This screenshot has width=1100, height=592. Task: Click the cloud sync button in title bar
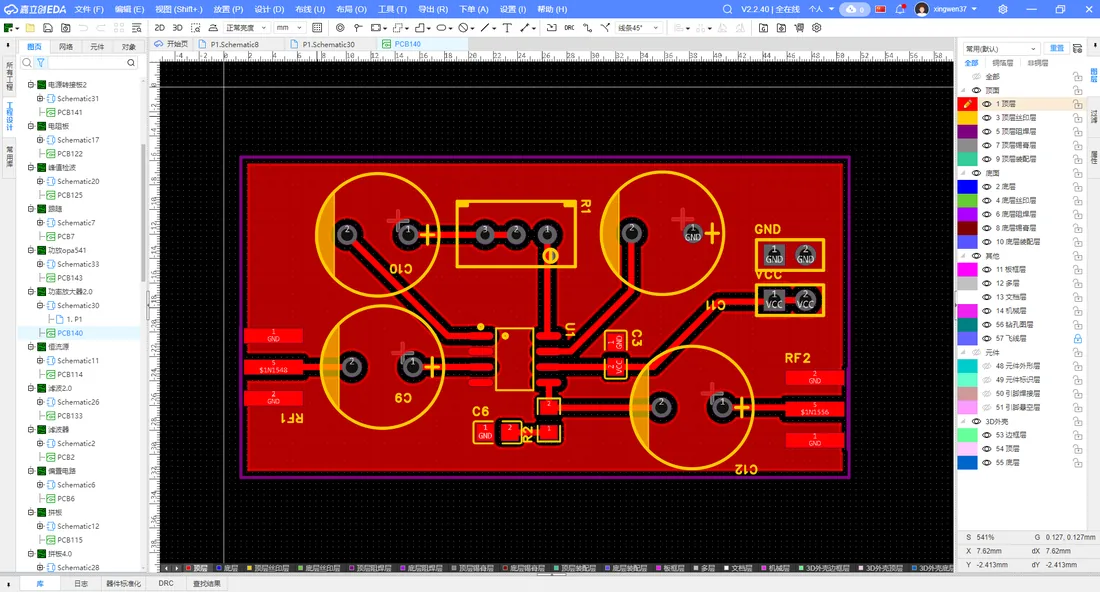[854, 9]
